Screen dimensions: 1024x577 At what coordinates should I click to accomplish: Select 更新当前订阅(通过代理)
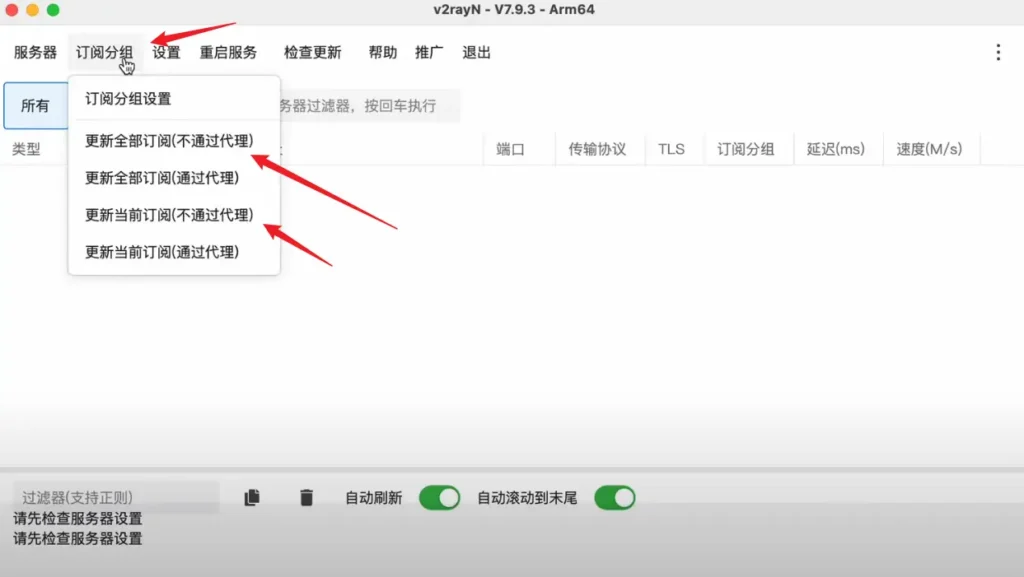[161, 252]
